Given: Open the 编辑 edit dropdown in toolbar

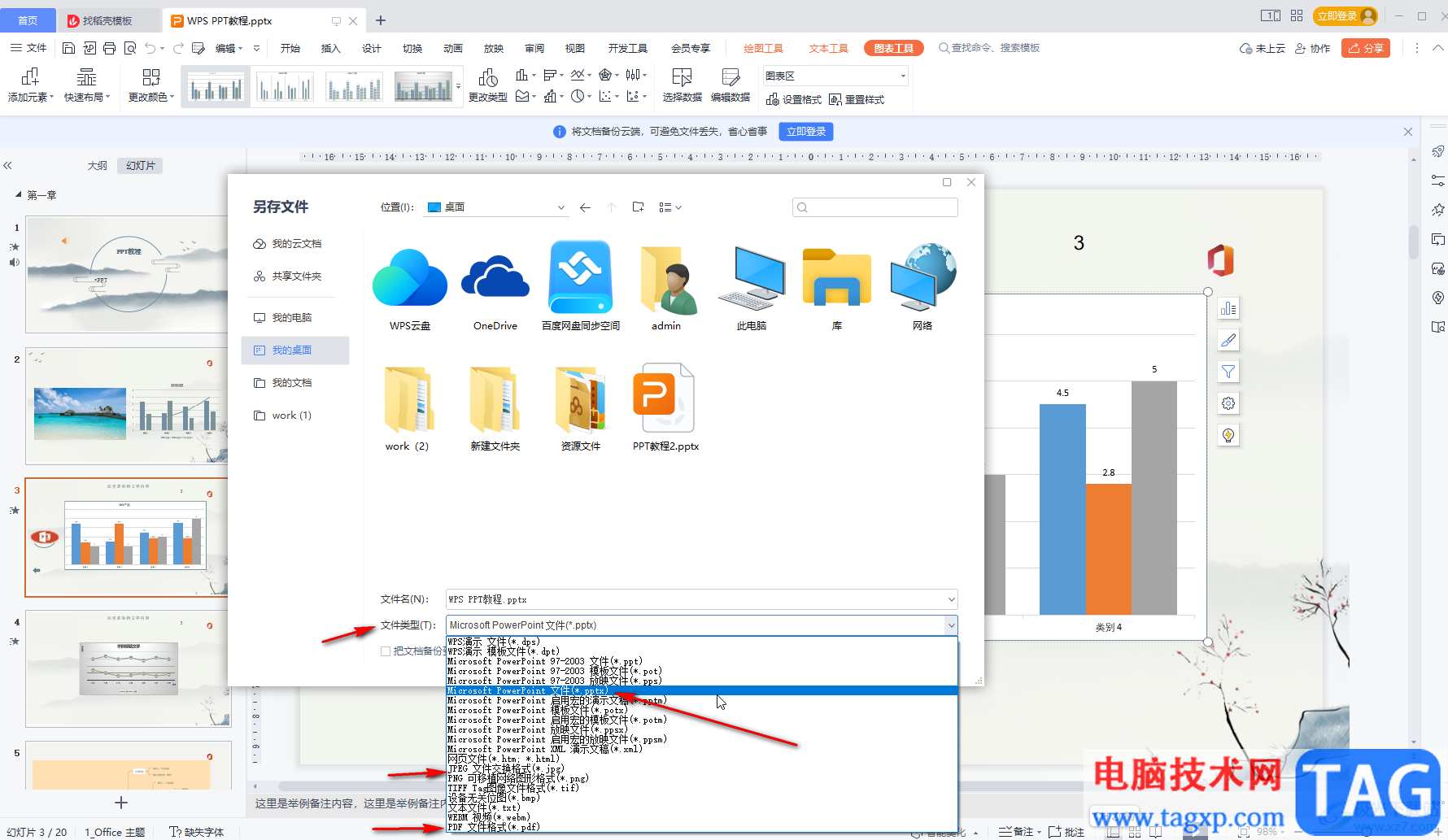Looking at the screenshot, I should tap(229, 48).
